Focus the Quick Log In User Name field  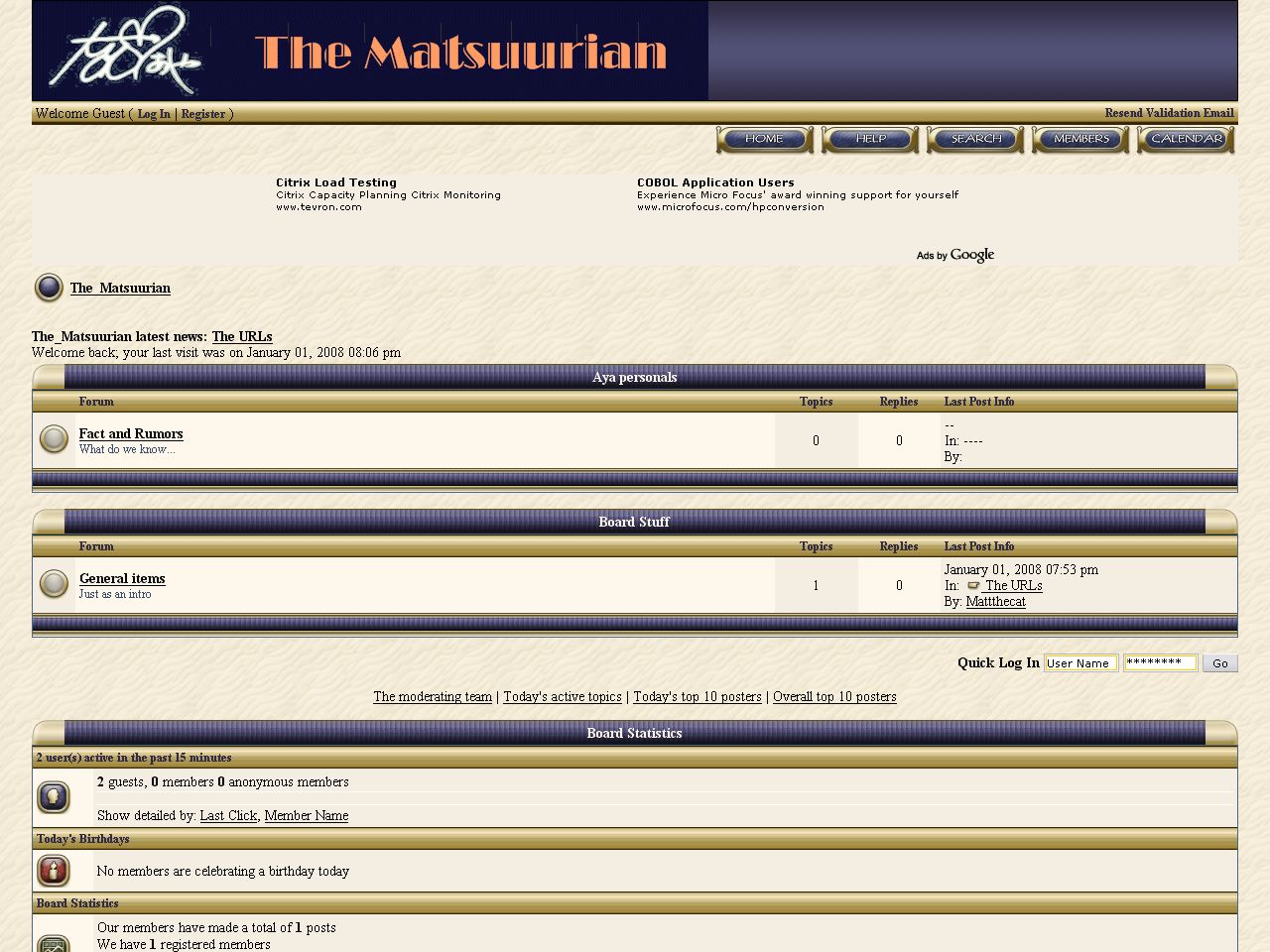click(1080, 663)
